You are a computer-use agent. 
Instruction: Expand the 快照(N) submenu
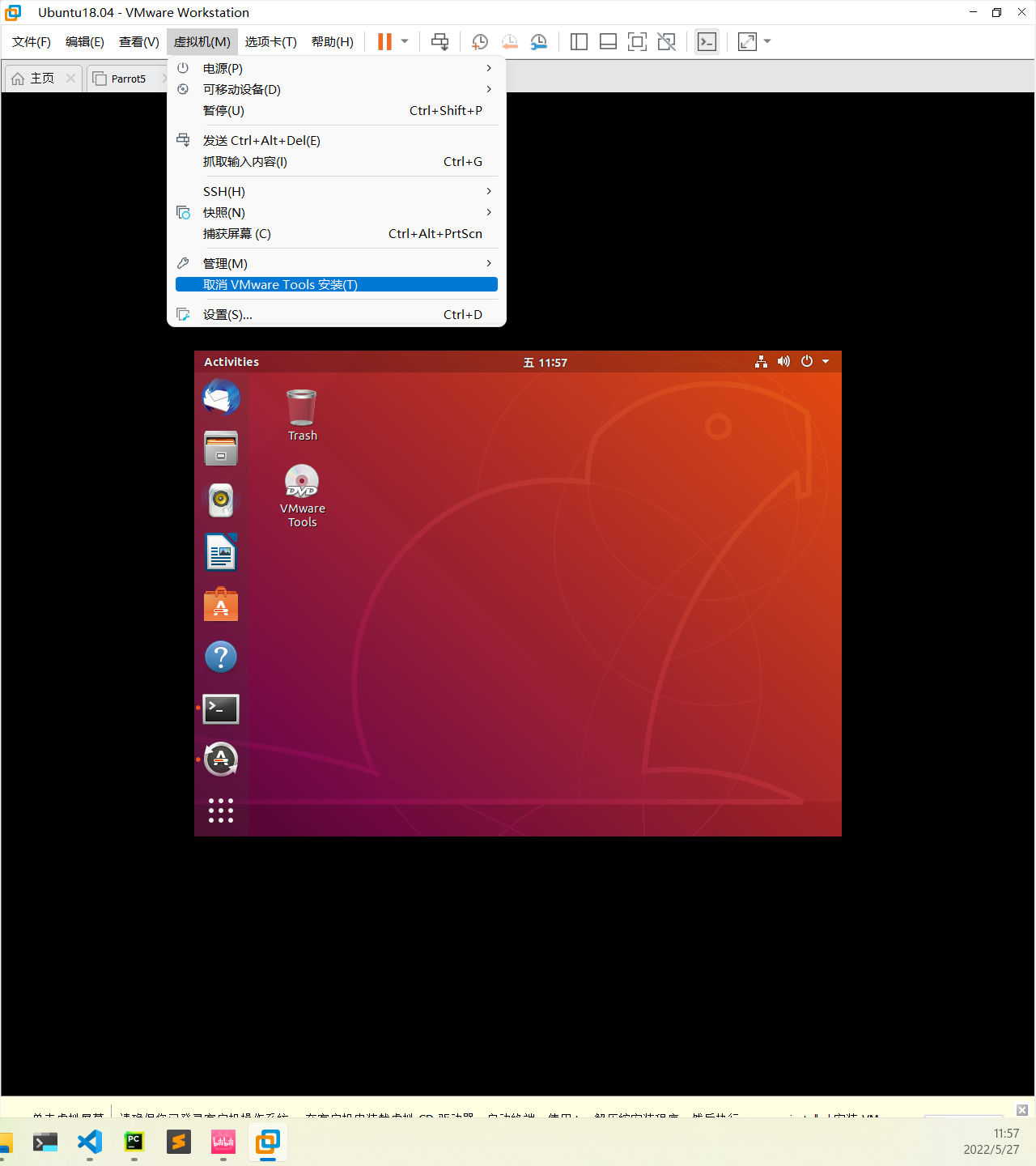coord(337,212)
